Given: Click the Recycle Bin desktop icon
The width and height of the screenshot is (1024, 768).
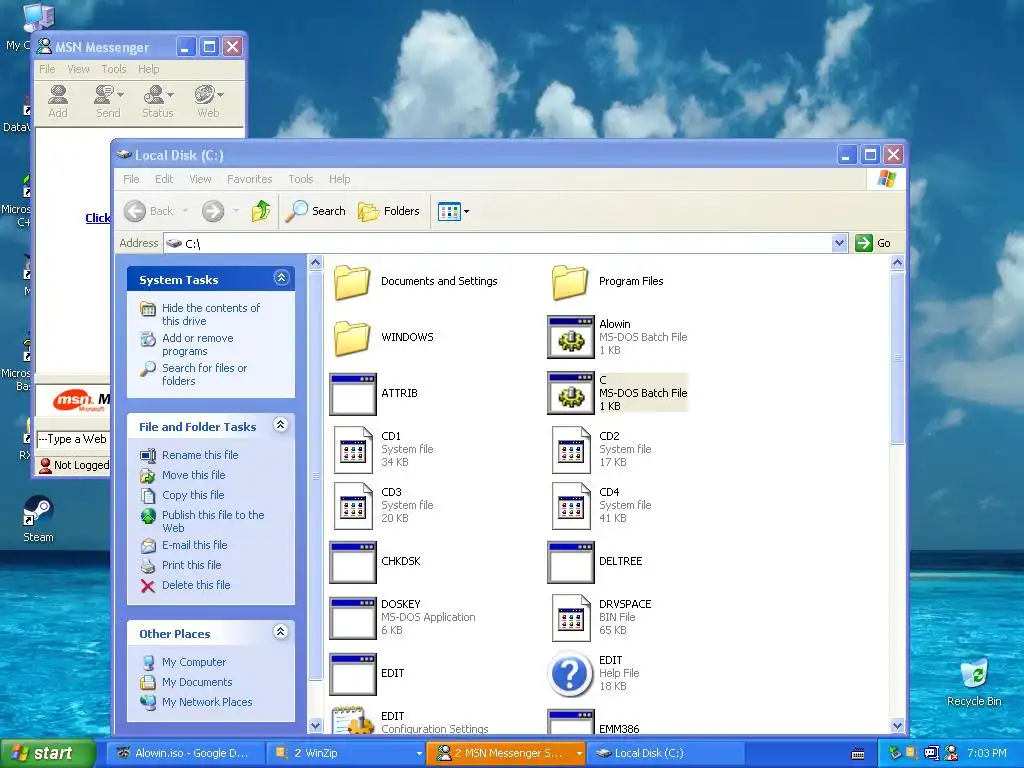Looking at the screenshot, I should pyautogui.click(x=974, y=683).
